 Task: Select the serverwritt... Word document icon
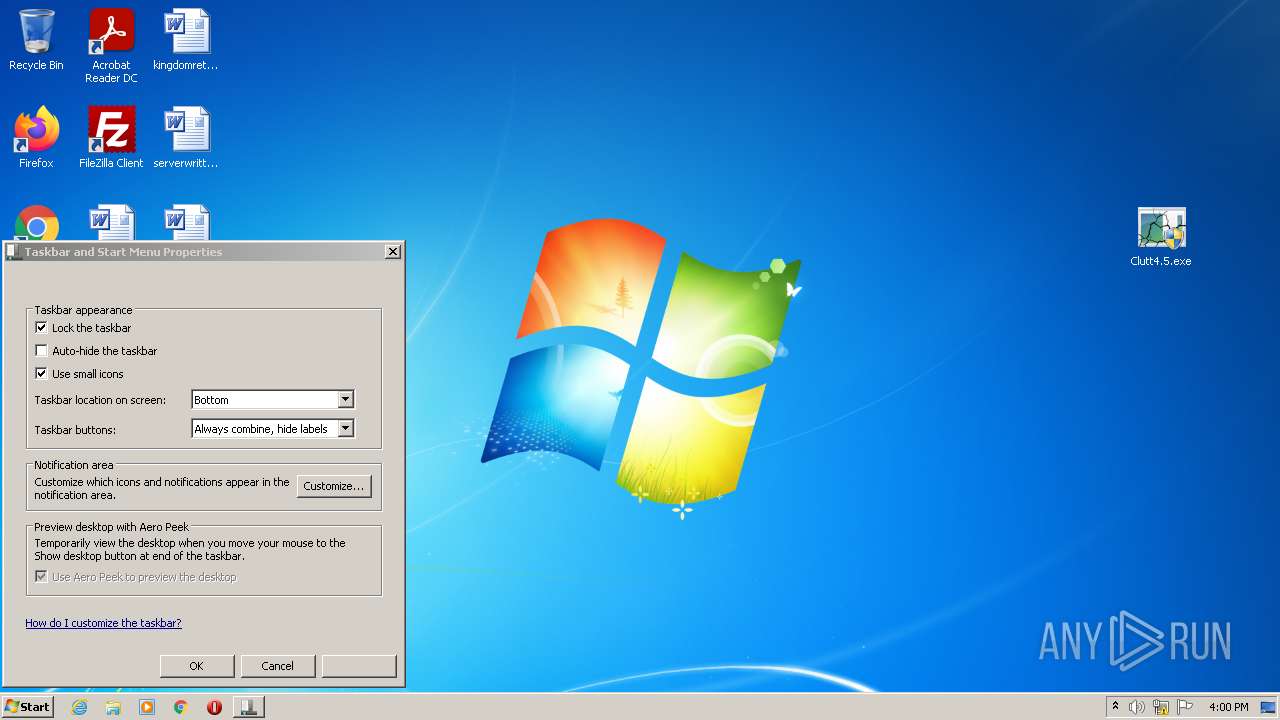[186, 137]
